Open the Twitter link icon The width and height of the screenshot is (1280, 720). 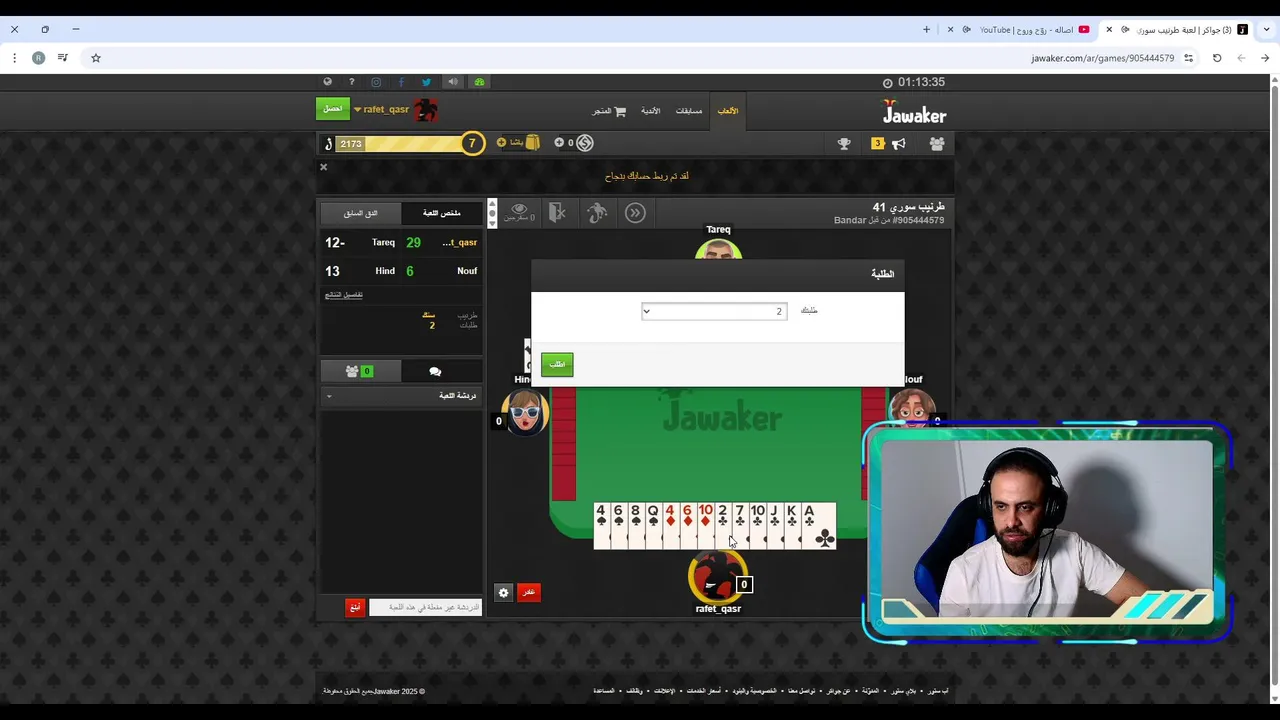pyautogui.click(x=426, y=82)
